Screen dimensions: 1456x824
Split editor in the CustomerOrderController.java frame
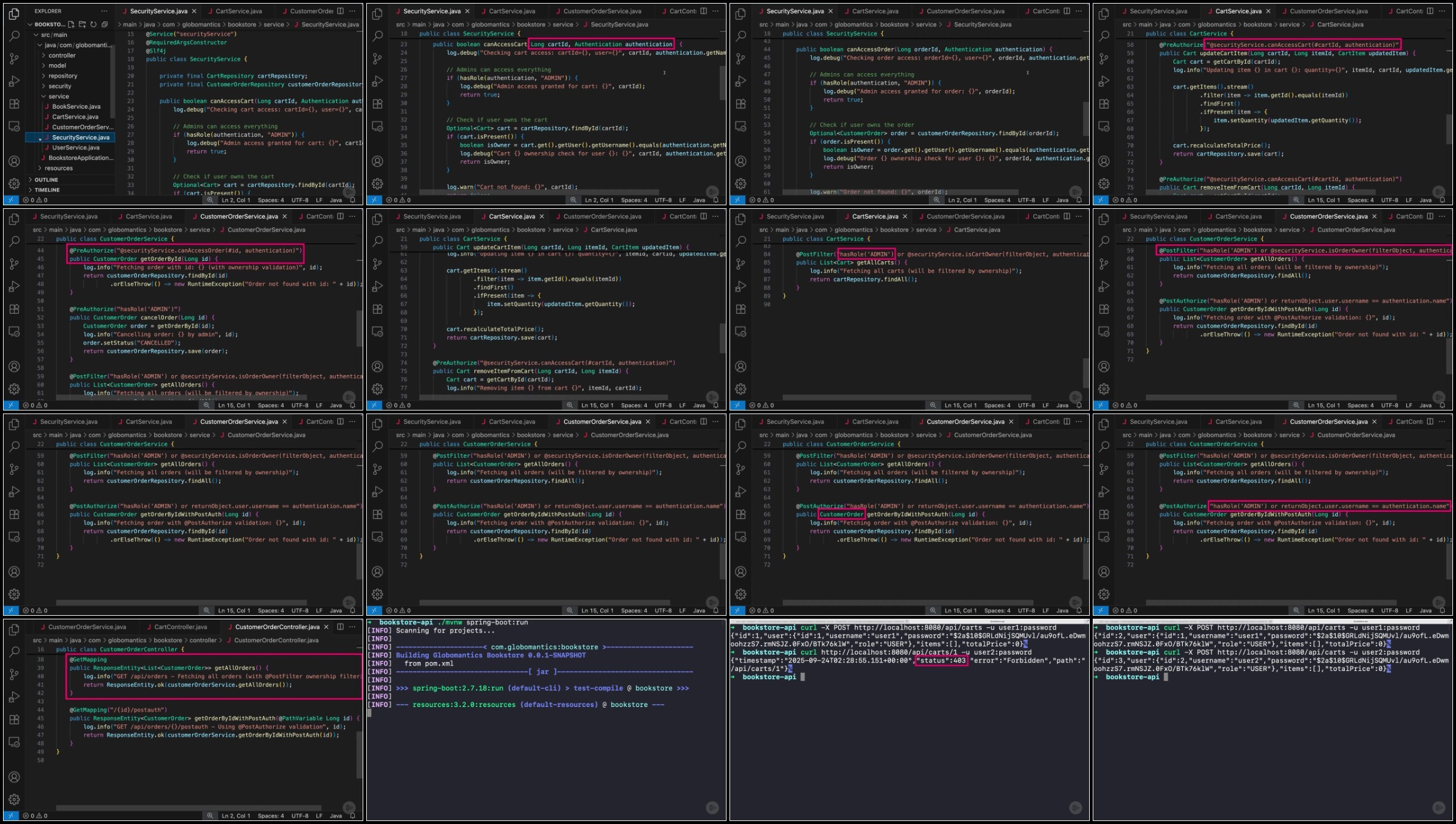[340, 627]
